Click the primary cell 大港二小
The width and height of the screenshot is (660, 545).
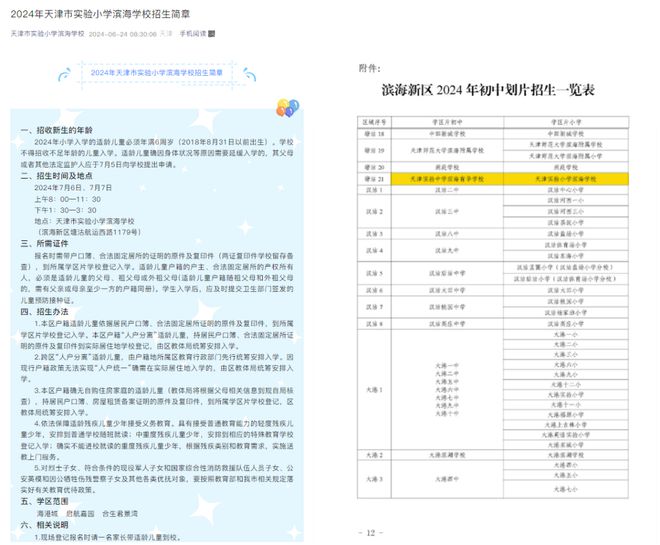tap(566, 344)
